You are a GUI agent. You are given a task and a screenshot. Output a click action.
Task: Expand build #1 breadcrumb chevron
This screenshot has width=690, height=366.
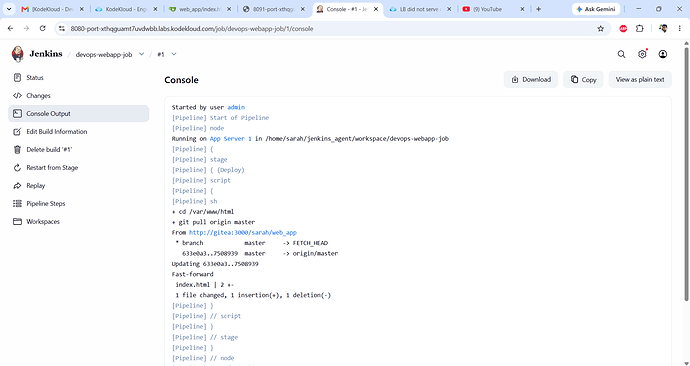[x=174, y=54]
